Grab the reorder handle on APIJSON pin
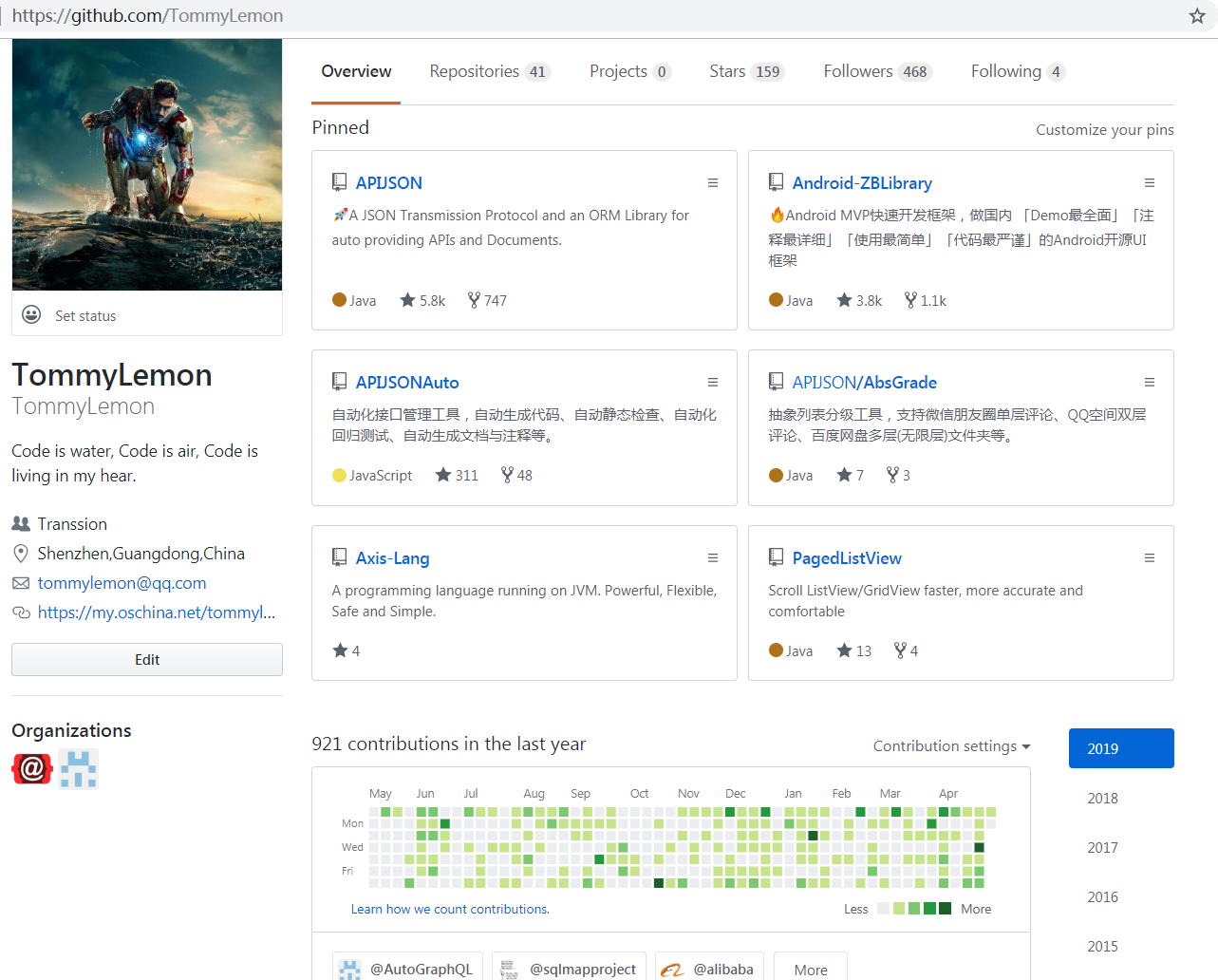This screenshot has width=1218, height=980. 712,183
